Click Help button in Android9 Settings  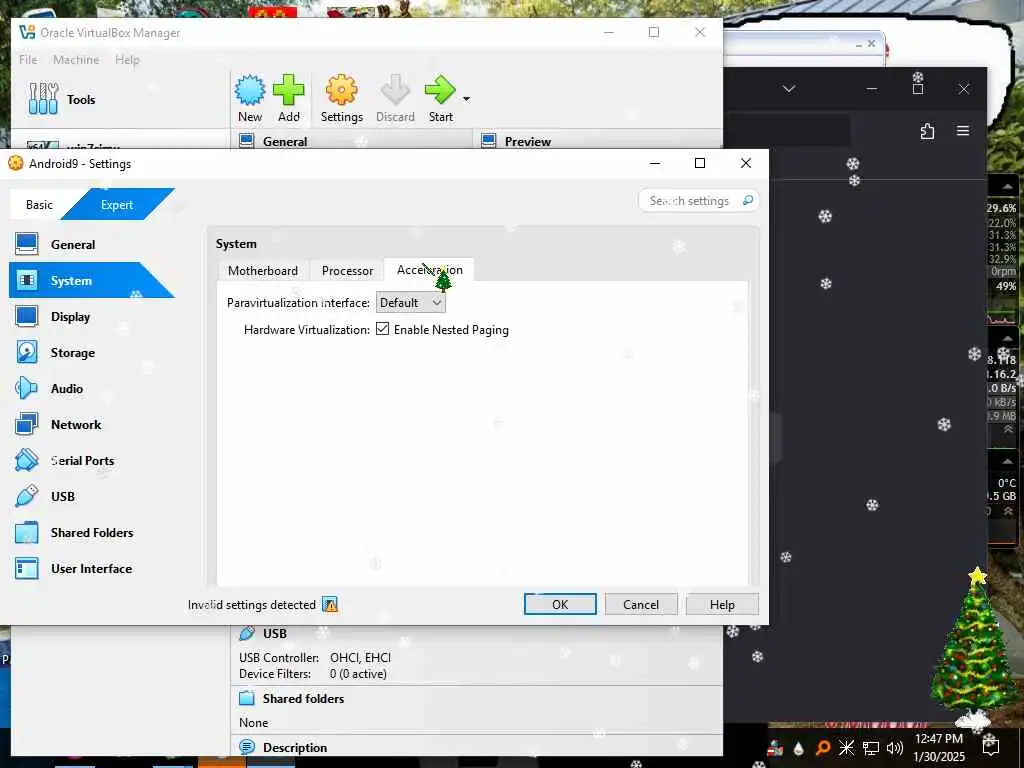pos(722,604)
